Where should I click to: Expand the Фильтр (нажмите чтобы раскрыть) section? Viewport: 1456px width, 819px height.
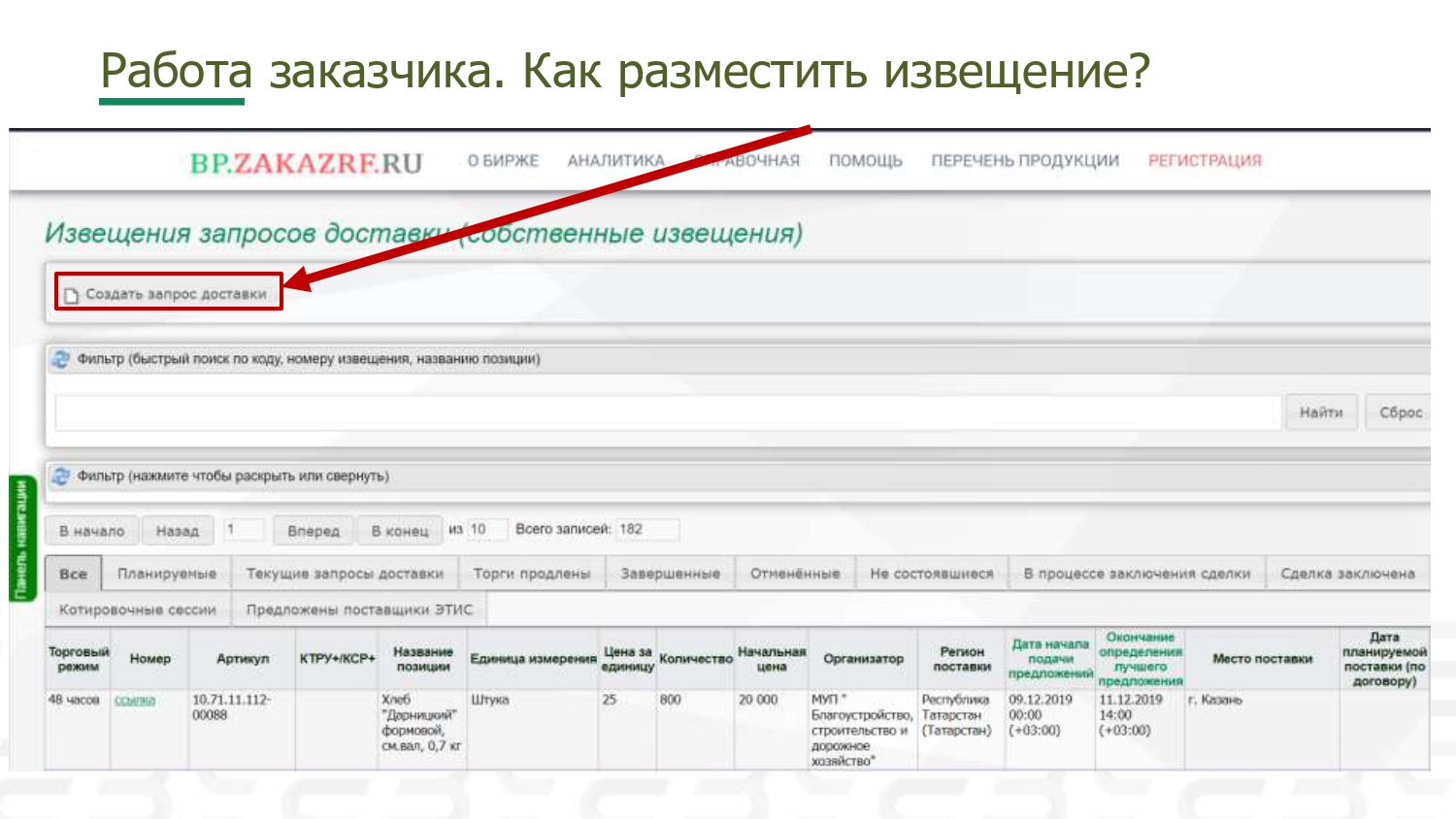coord(233,476)
